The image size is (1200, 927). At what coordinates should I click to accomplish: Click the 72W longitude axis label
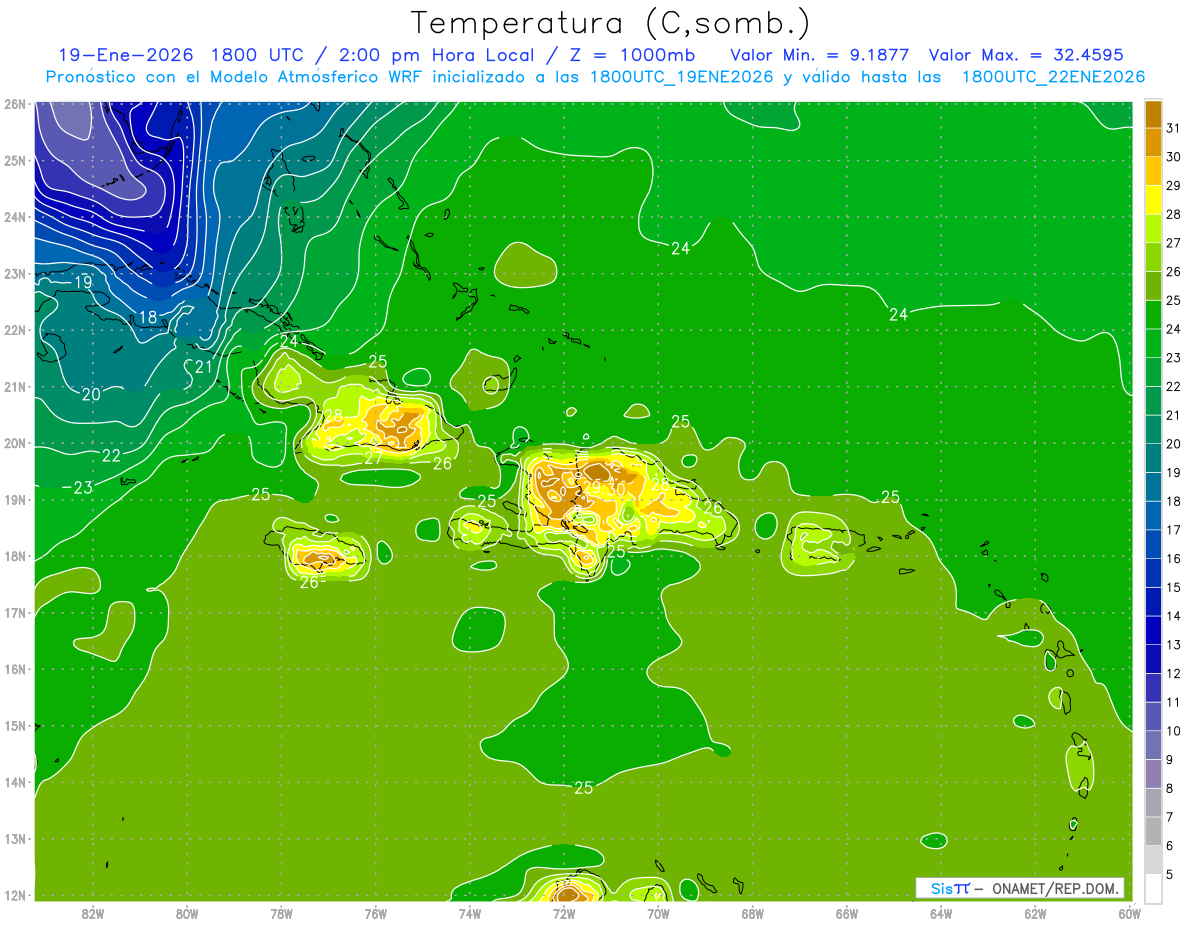click(564, 912)
